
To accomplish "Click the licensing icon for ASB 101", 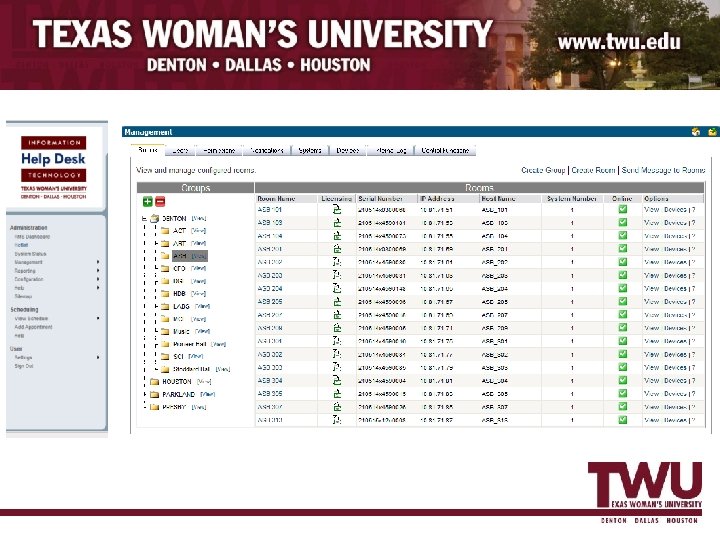I will tap(337, 210).
